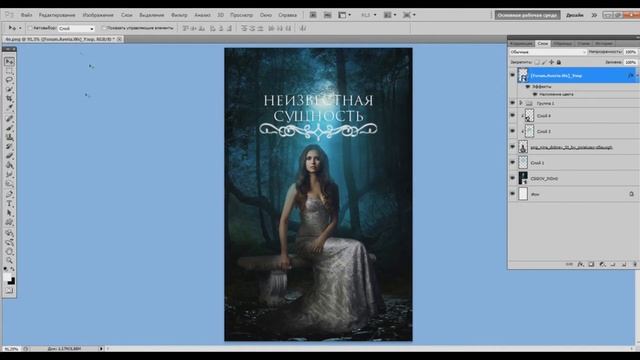
Task: Open the Автовыбор Слой dropdown
Action: [76, 29]
